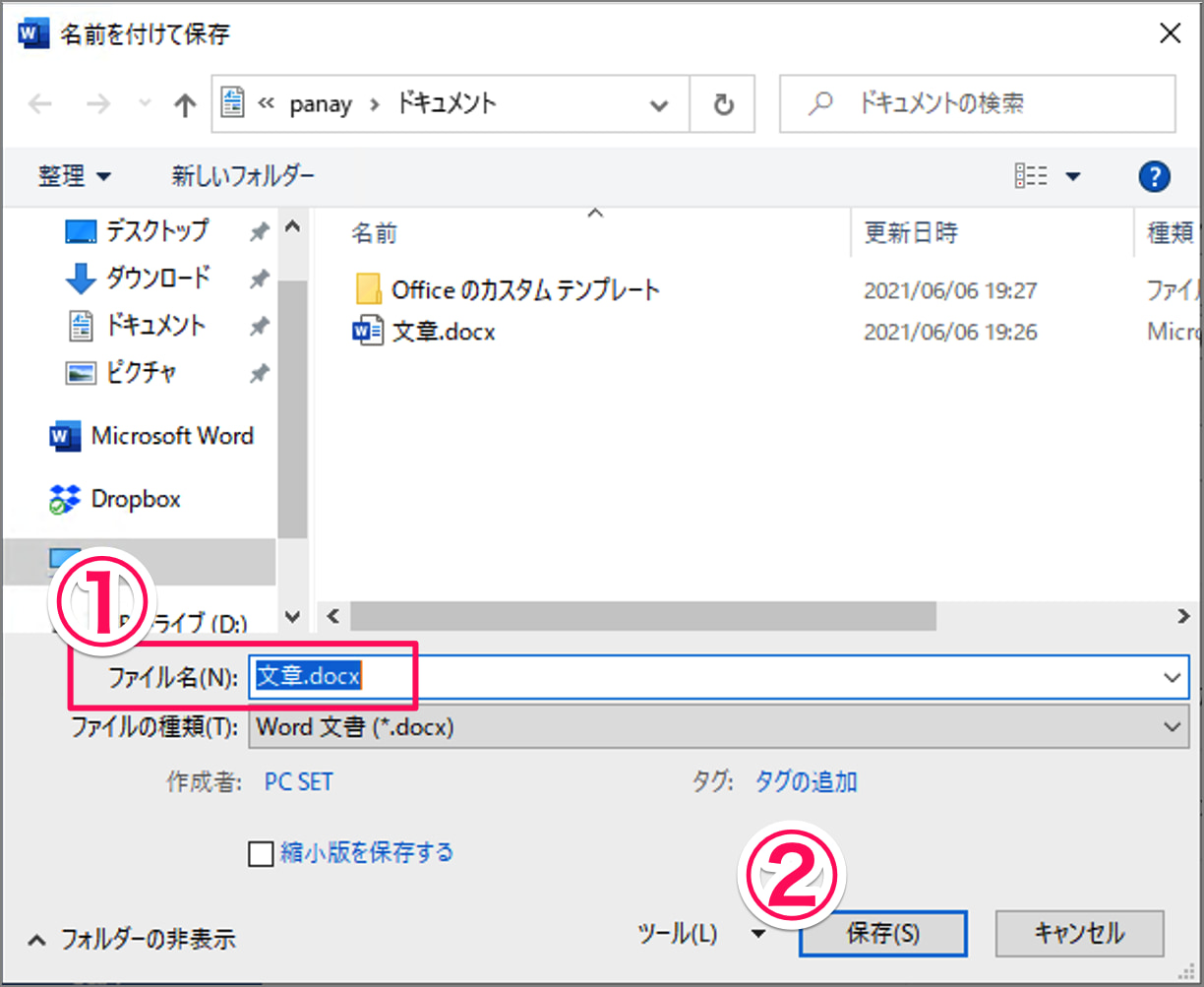Select デスクトップ in navigation pane
The width and height of the screenshot is (1204, 987).
[157, 230]
